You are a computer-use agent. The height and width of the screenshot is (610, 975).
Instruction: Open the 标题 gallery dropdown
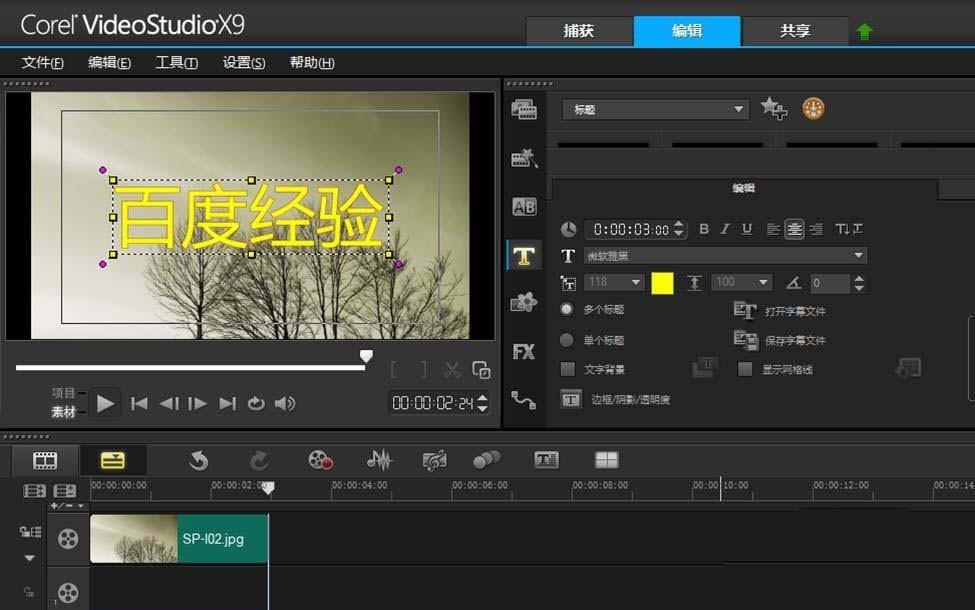click(x=738, y=109)
